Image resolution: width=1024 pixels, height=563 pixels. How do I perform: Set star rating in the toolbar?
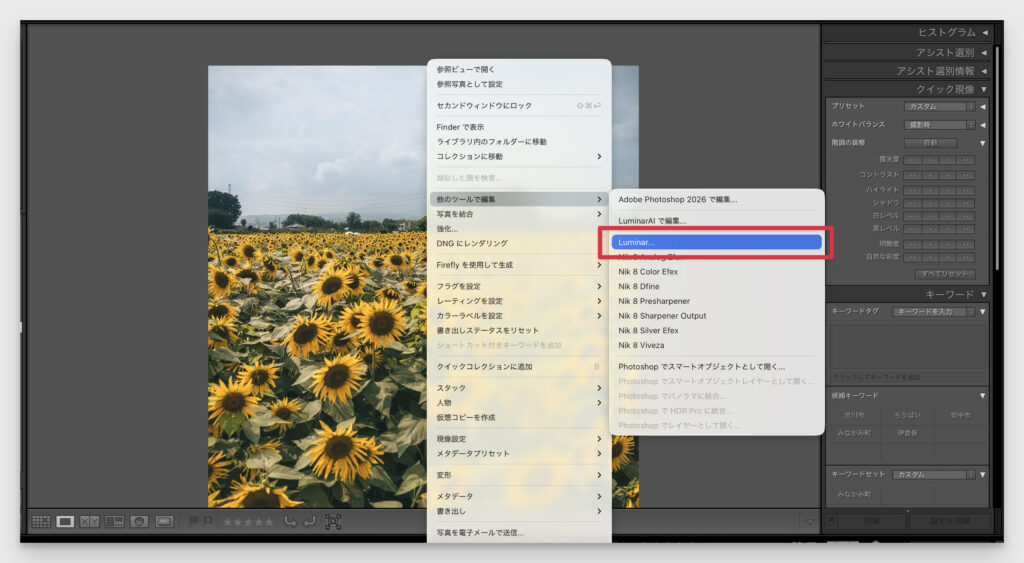click(248, 522)
